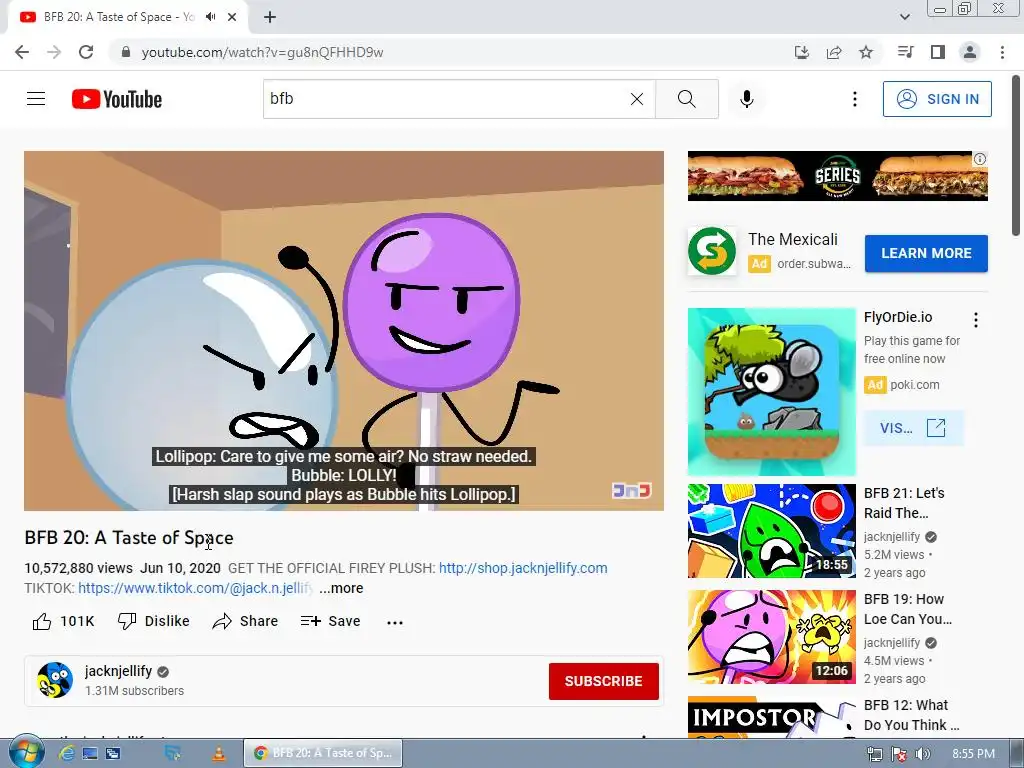Screen dimensions: 1024x768
Task: Open the jacknjellify channel avatar
Action: (55, 680)
